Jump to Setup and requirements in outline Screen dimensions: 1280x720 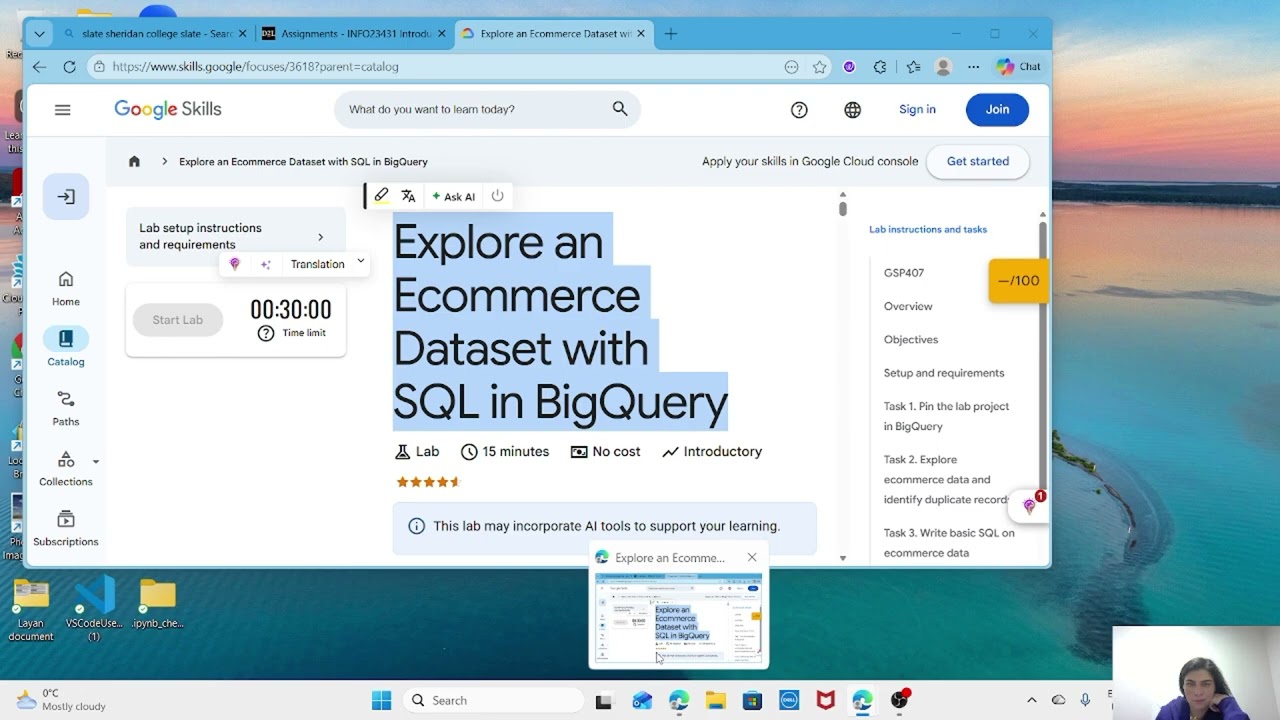(x=944, y=373)
